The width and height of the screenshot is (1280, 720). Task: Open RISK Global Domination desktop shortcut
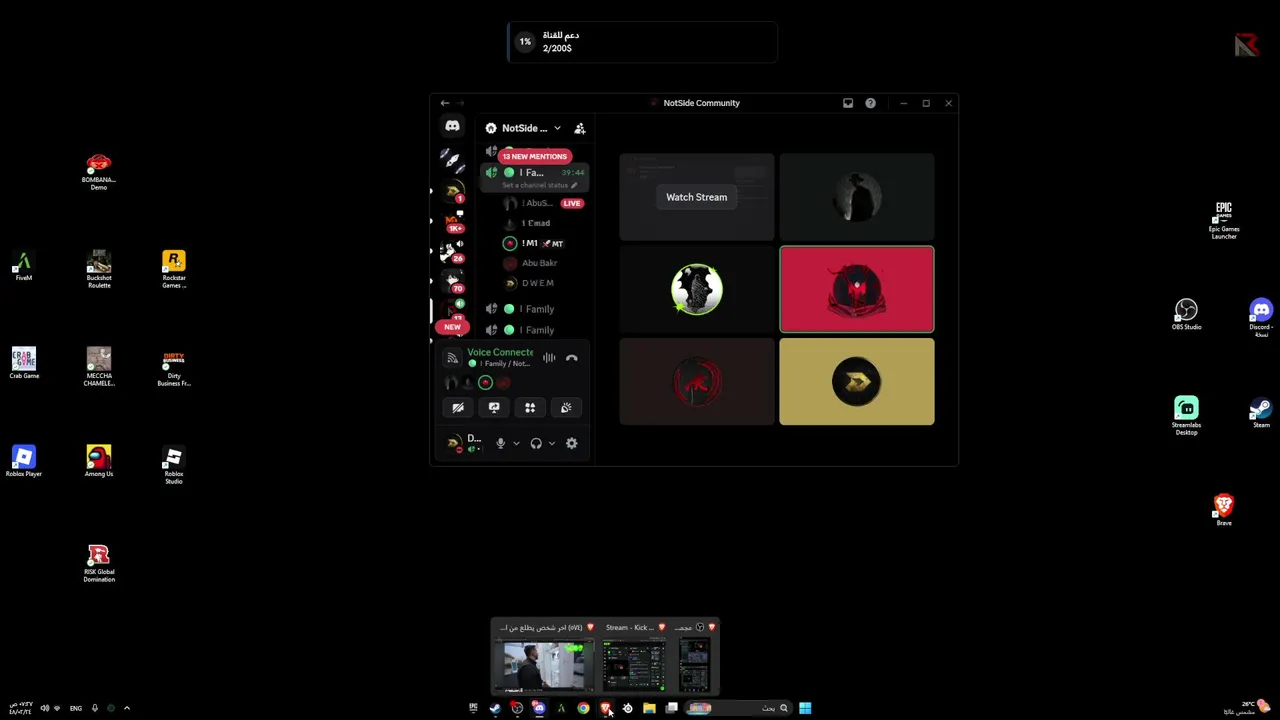(99, 563)
